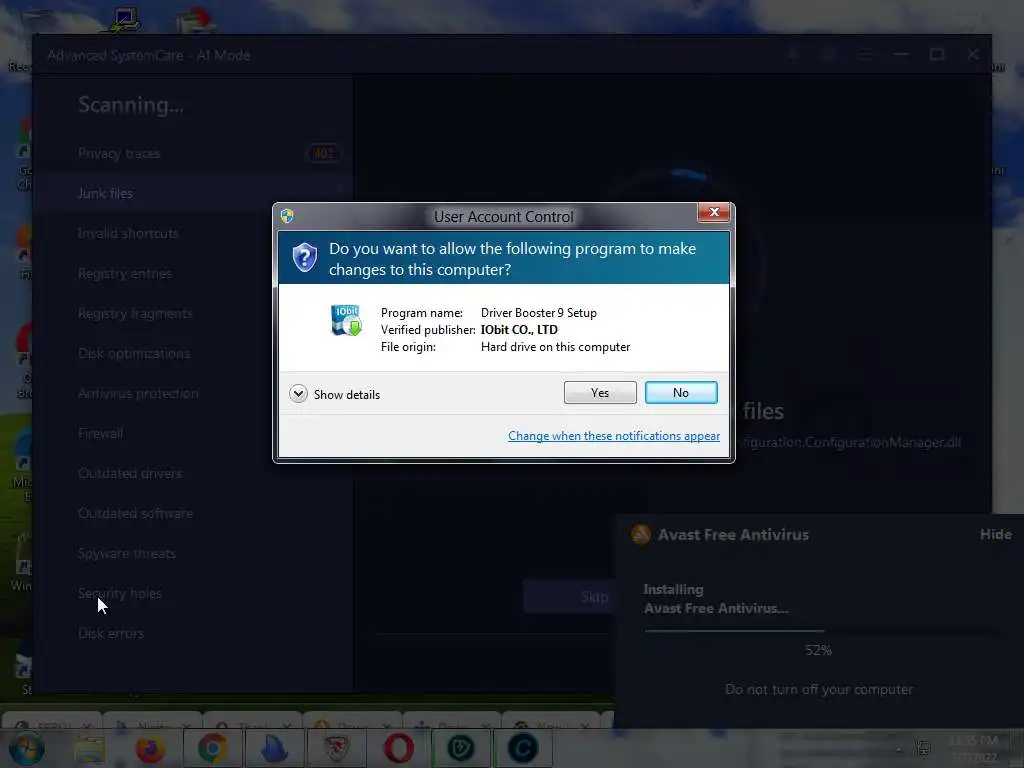Open Windows Explorer from the taskbar
Image resolution: width=1024 pixels, height=768 pixels.
89,749
